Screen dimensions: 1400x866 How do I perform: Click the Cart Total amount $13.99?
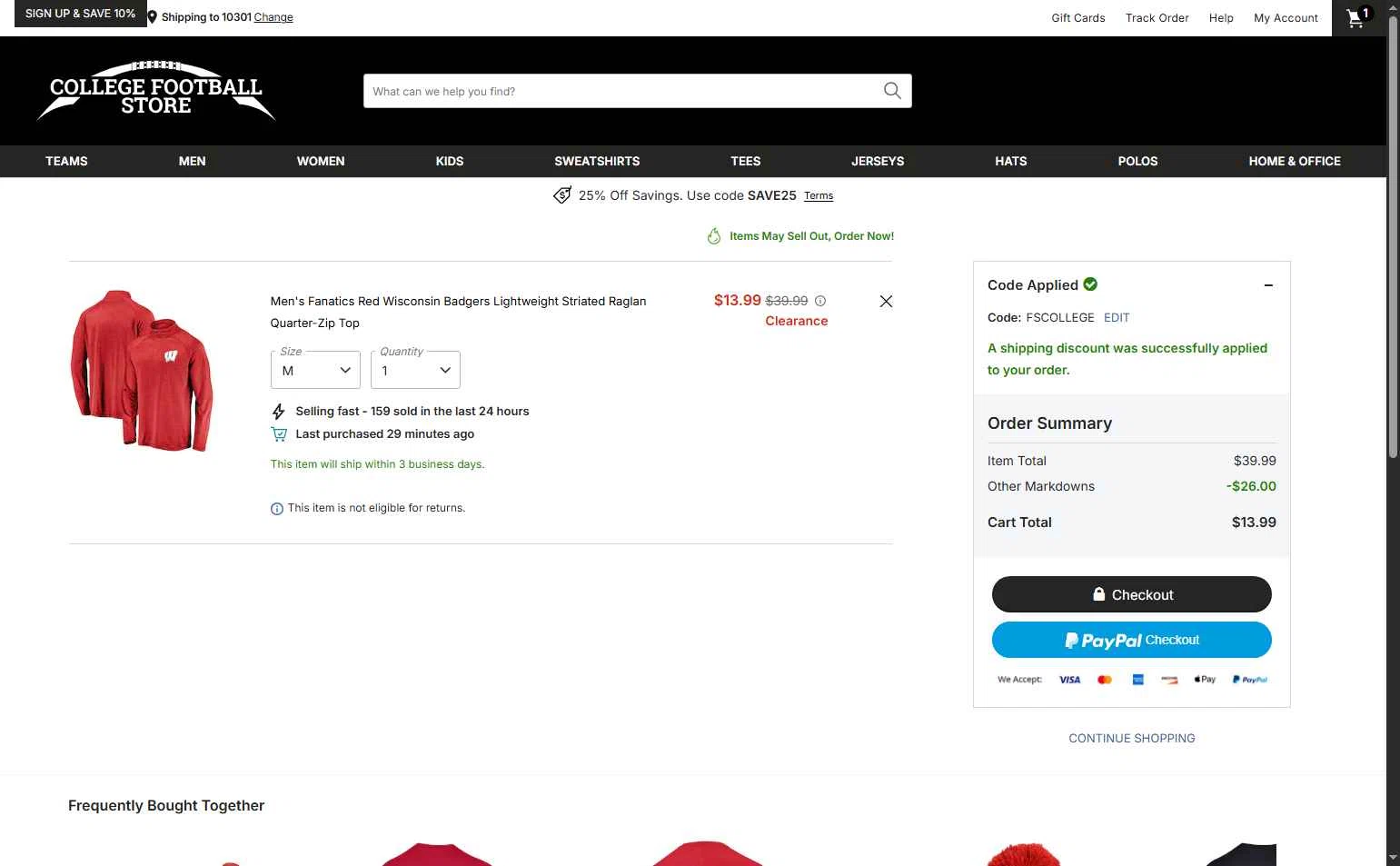(x=1254, y=523)
